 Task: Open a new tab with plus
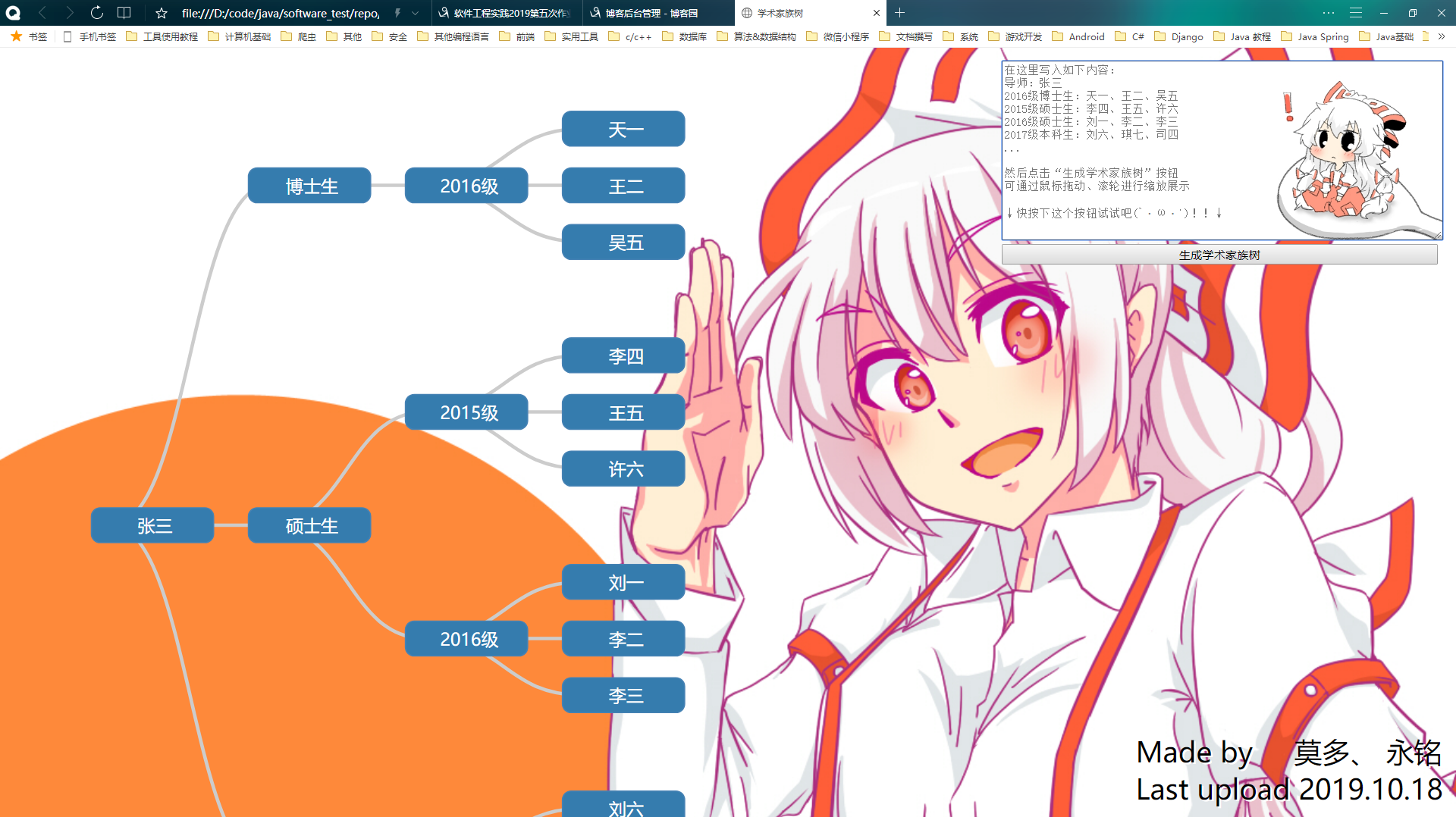tap(900, 13)
